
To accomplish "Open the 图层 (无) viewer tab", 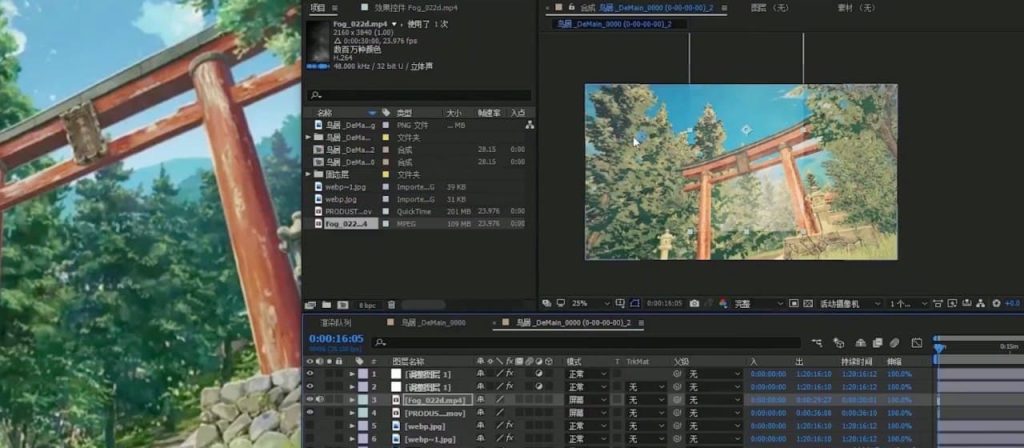I will click(767, 8).
